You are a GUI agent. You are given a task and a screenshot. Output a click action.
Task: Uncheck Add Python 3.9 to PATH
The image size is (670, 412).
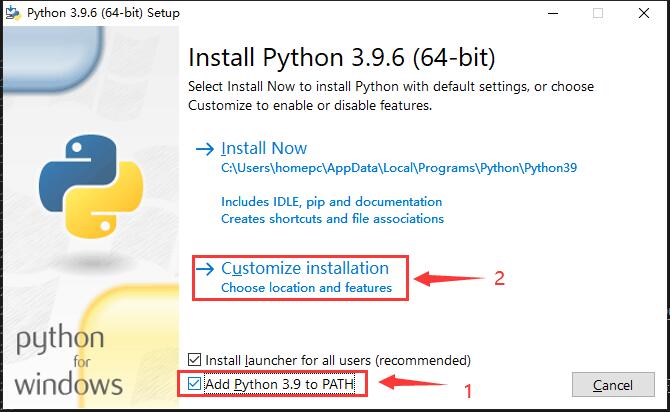point(194,383)
